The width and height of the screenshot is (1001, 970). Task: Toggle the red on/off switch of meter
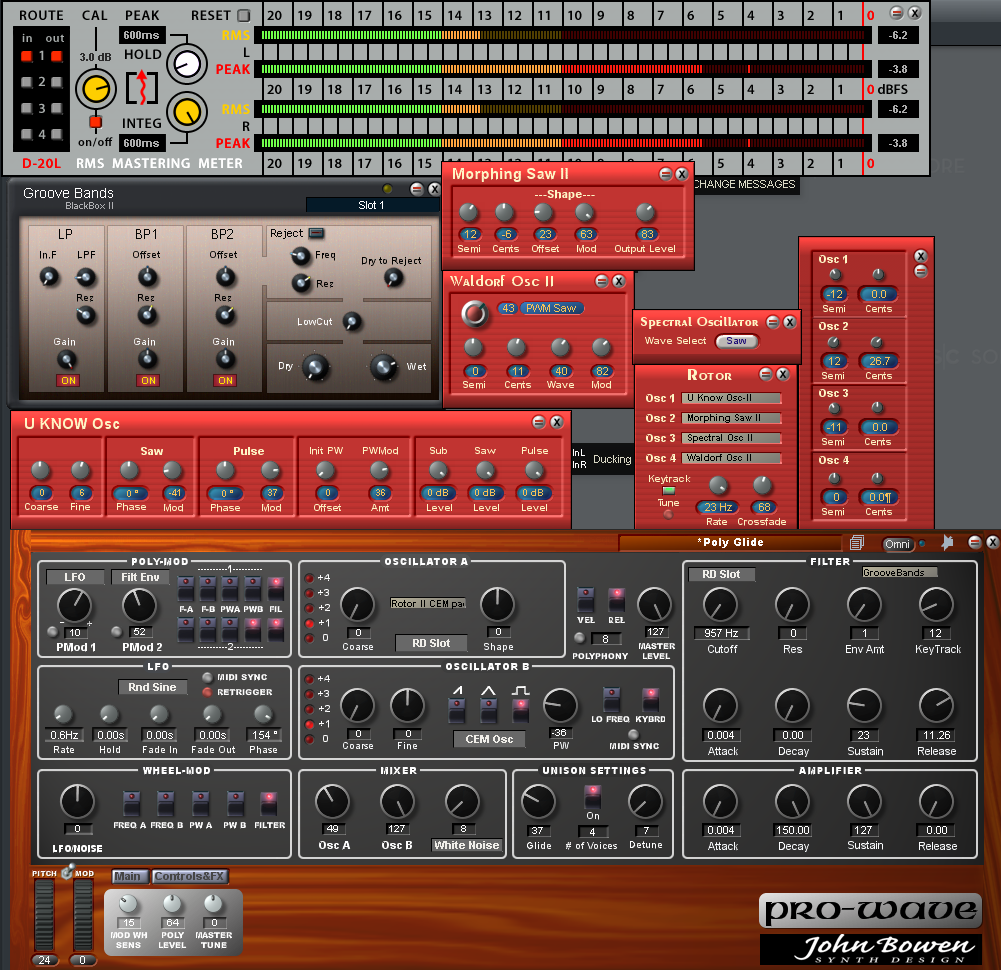click(x=95, y=121)
